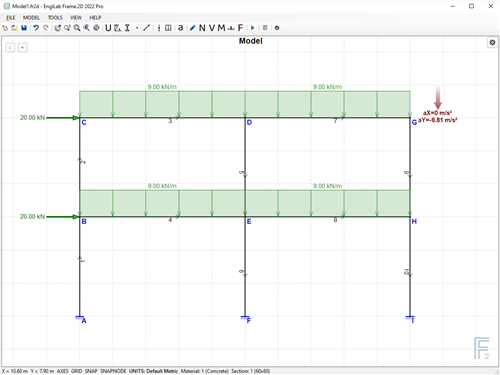
Task: Select fixed support I
Action: tap(410, 317)
